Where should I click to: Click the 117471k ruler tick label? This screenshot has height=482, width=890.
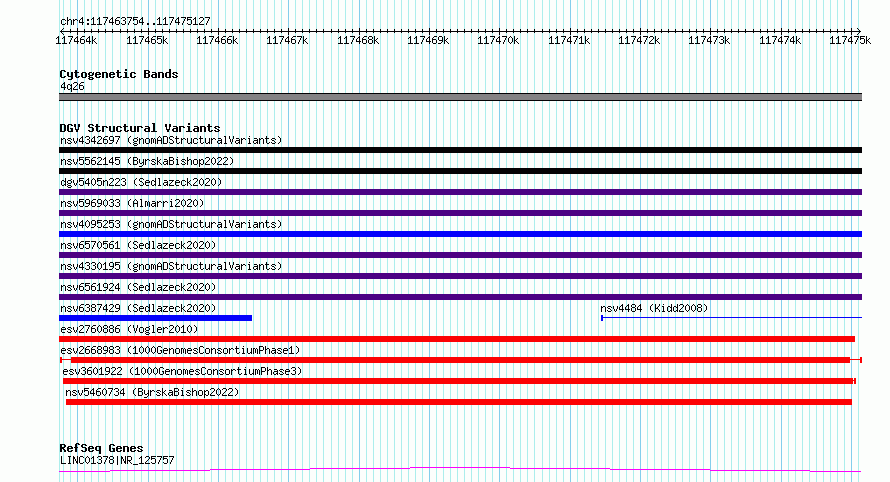(569, 40)
